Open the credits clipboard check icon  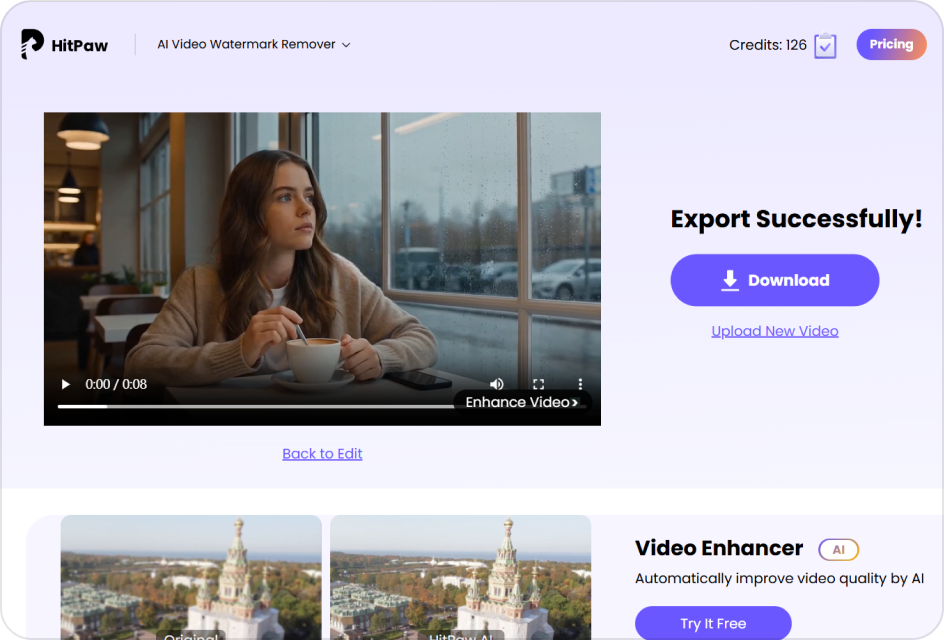point(825,46)
